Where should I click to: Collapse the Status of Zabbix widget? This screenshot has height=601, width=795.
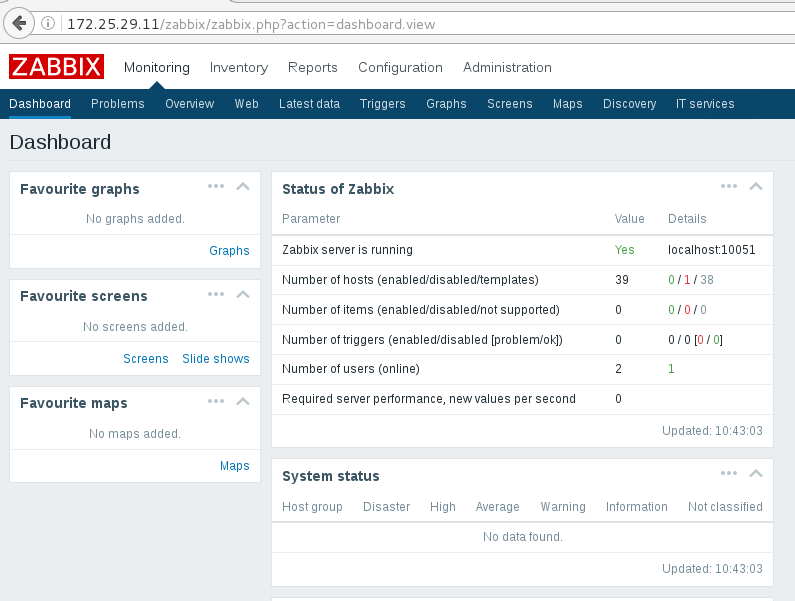click(756, 186)
